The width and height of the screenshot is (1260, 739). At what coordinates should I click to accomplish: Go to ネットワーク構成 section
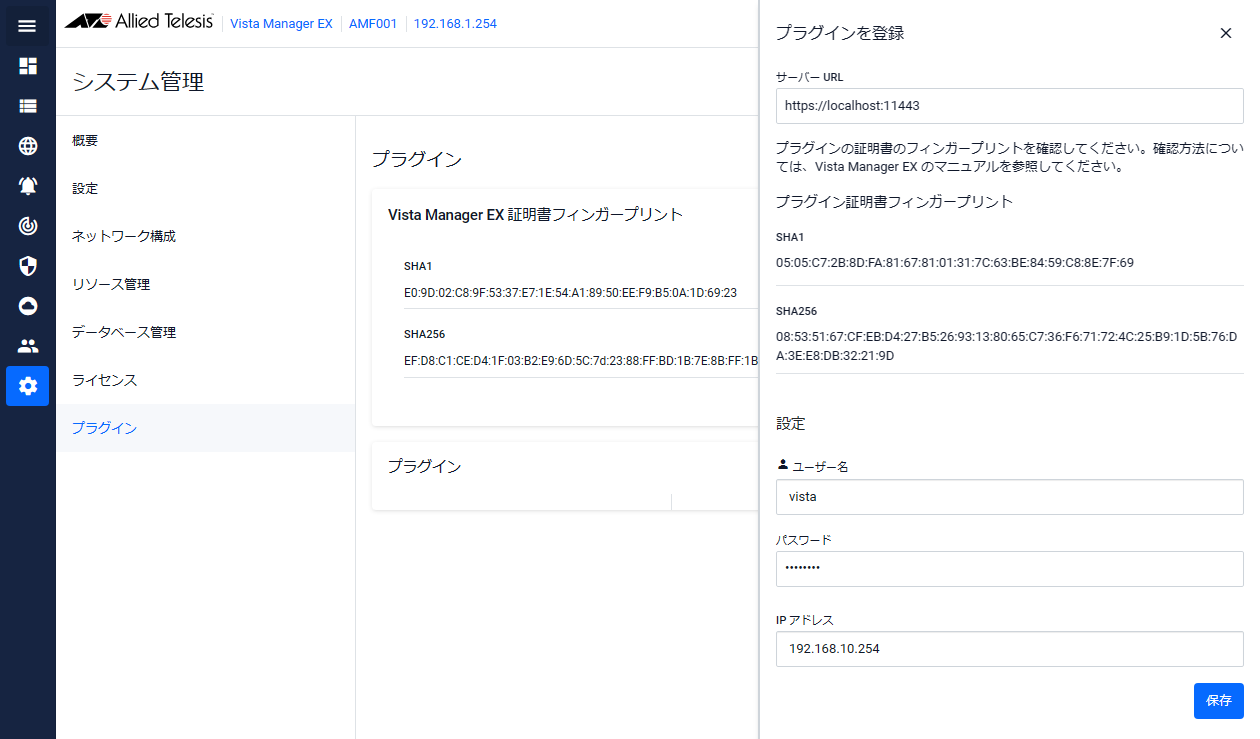coord(124,237)
